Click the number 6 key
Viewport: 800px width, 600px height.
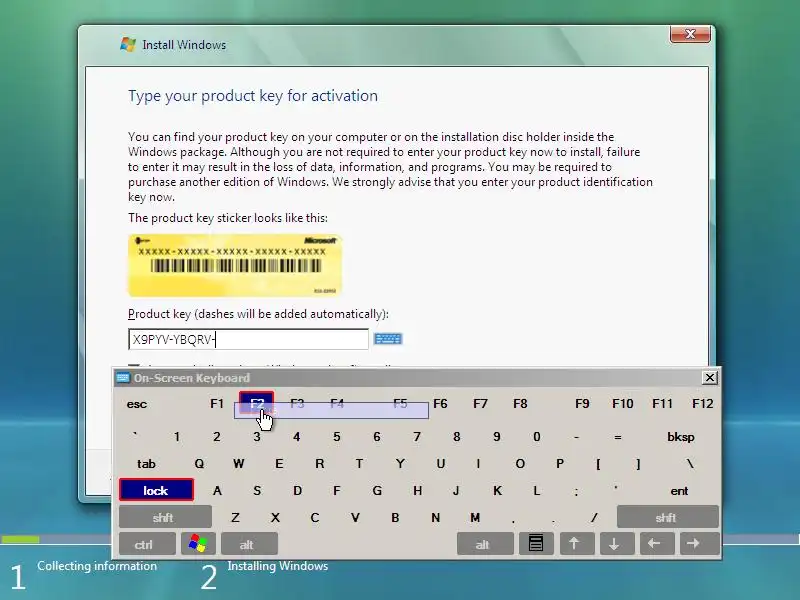[377, 437]
